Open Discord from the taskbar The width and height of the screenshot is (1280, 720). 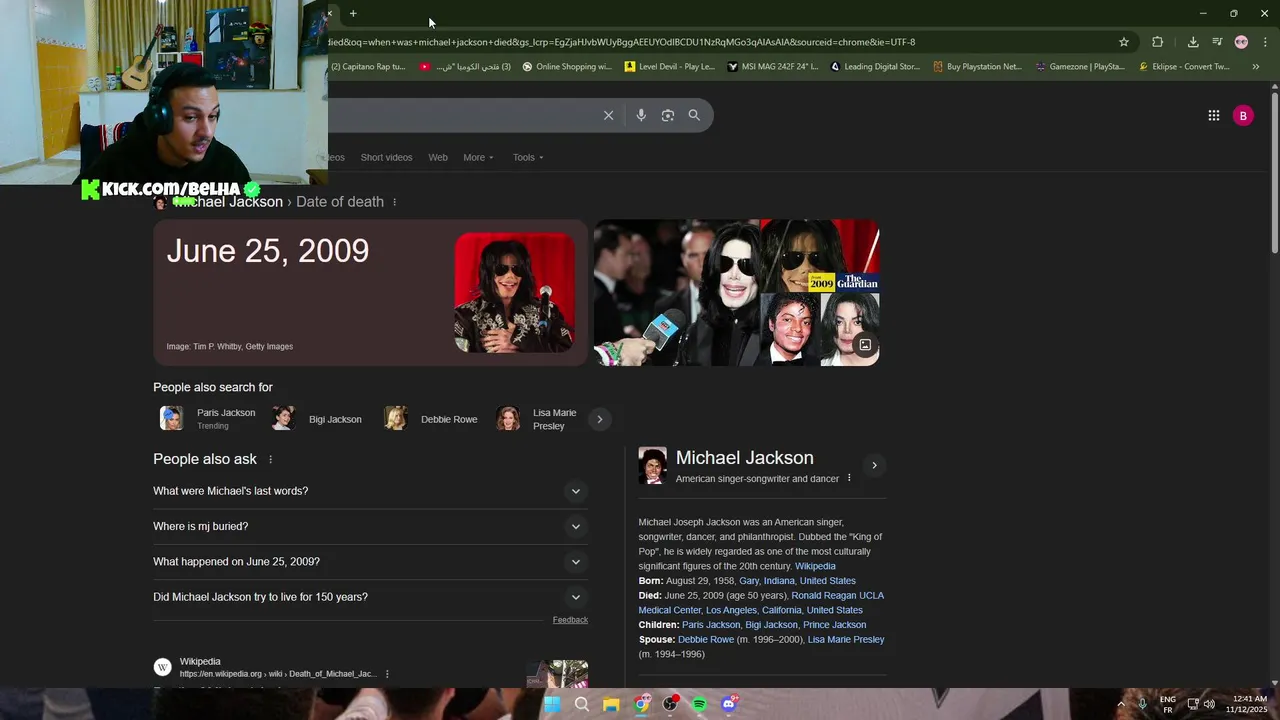729,704
